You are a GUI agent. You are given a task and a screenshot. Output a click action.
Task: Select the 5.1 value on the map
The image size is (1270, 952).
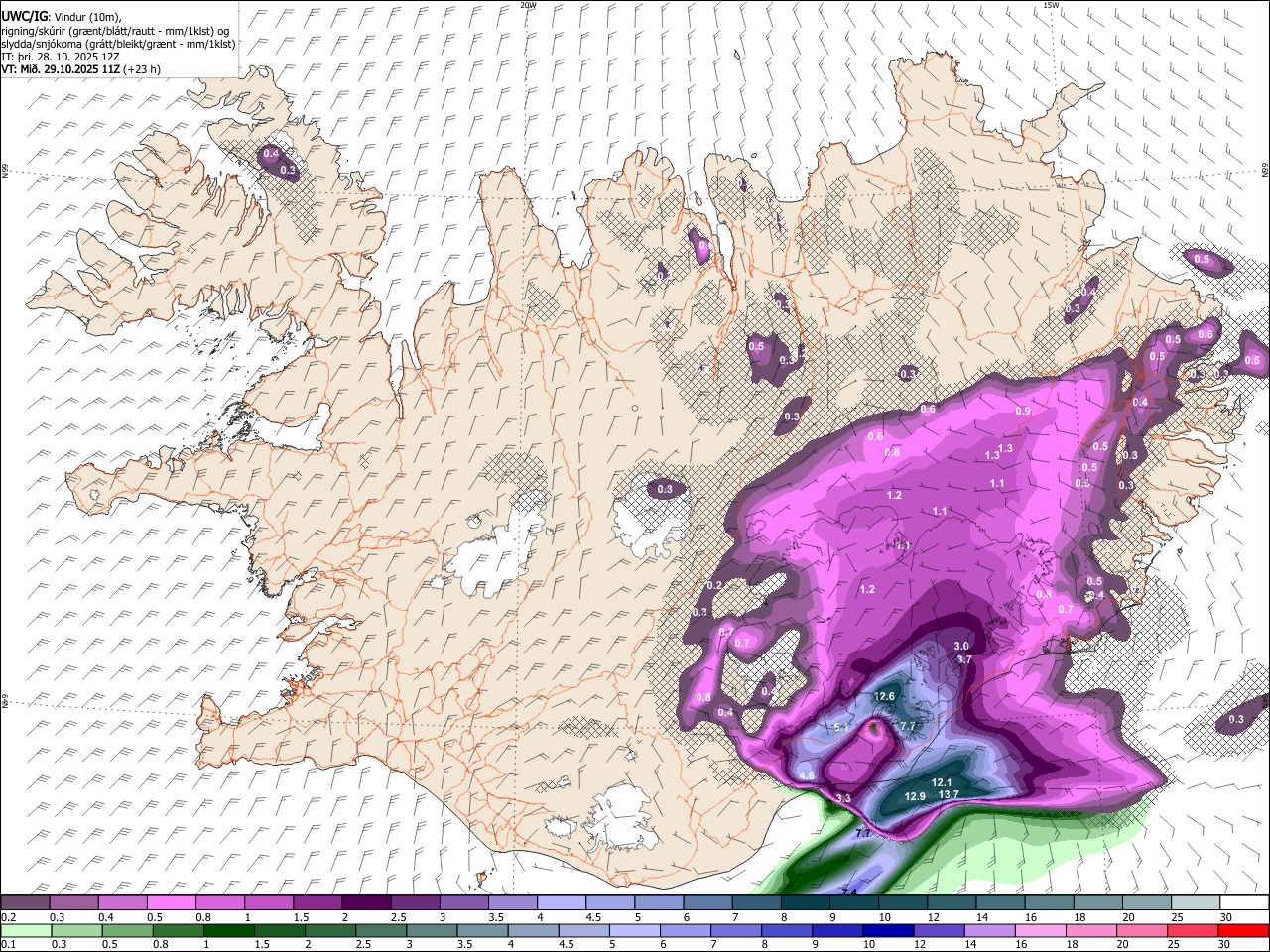(x=842, y=727)
